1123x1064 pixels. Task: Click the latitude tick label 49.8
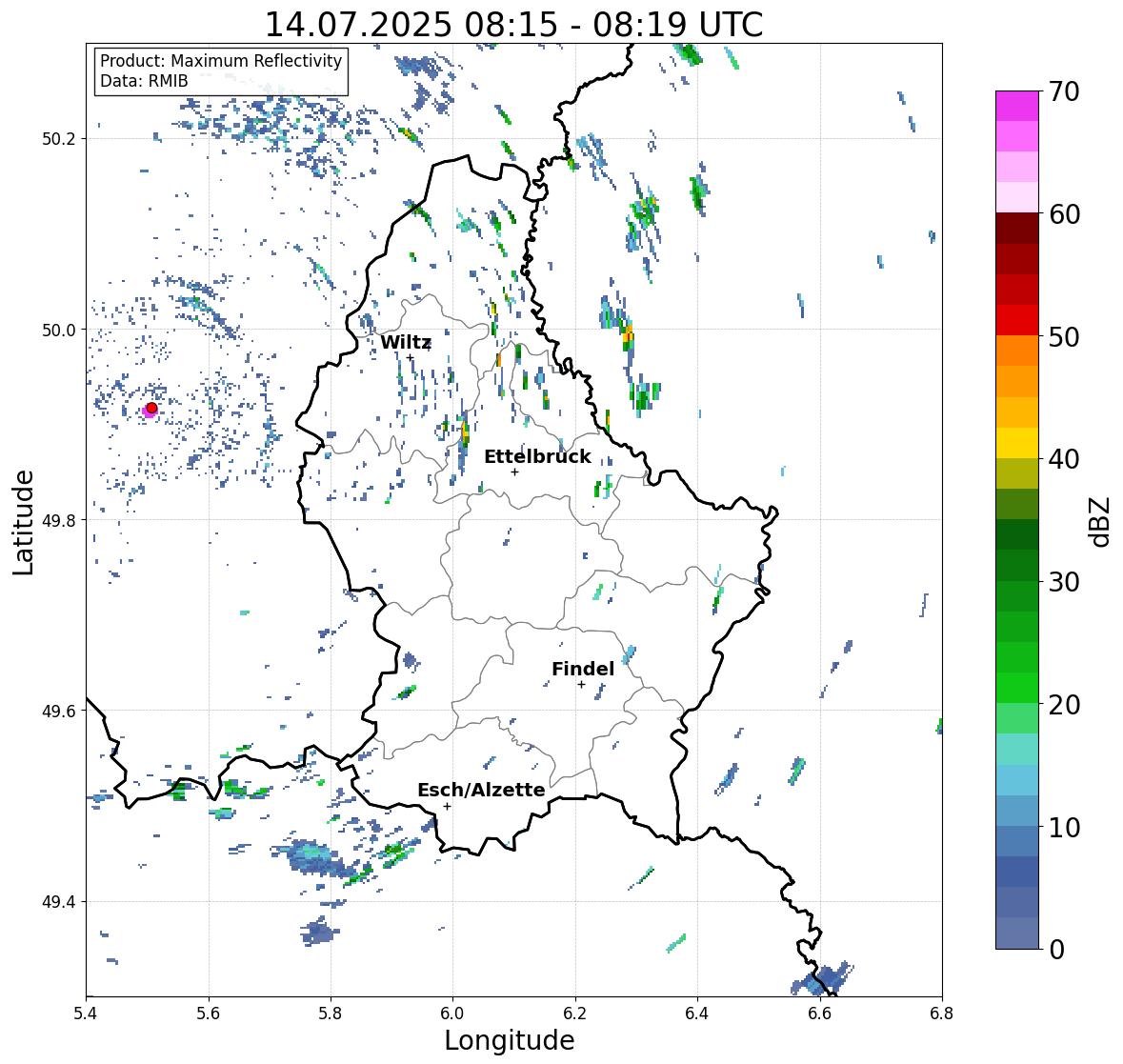[x=59, y=520]
